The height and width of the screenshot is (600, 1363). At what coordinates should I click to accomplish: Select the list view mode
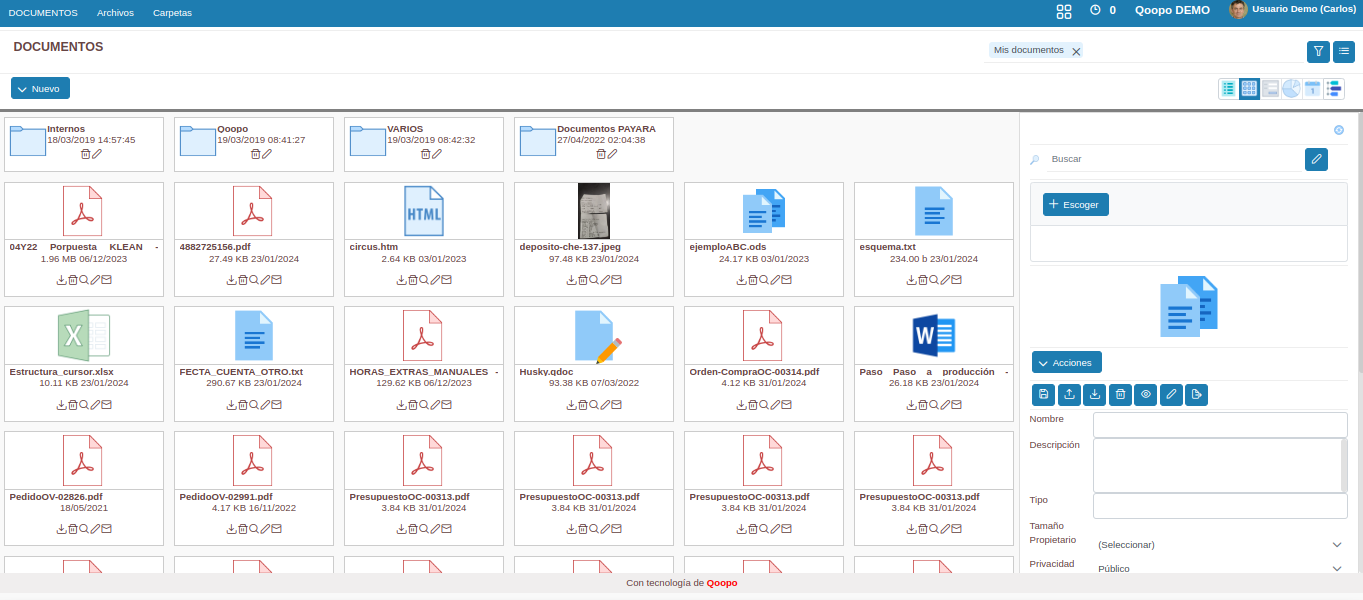[x=1228, y=89]
